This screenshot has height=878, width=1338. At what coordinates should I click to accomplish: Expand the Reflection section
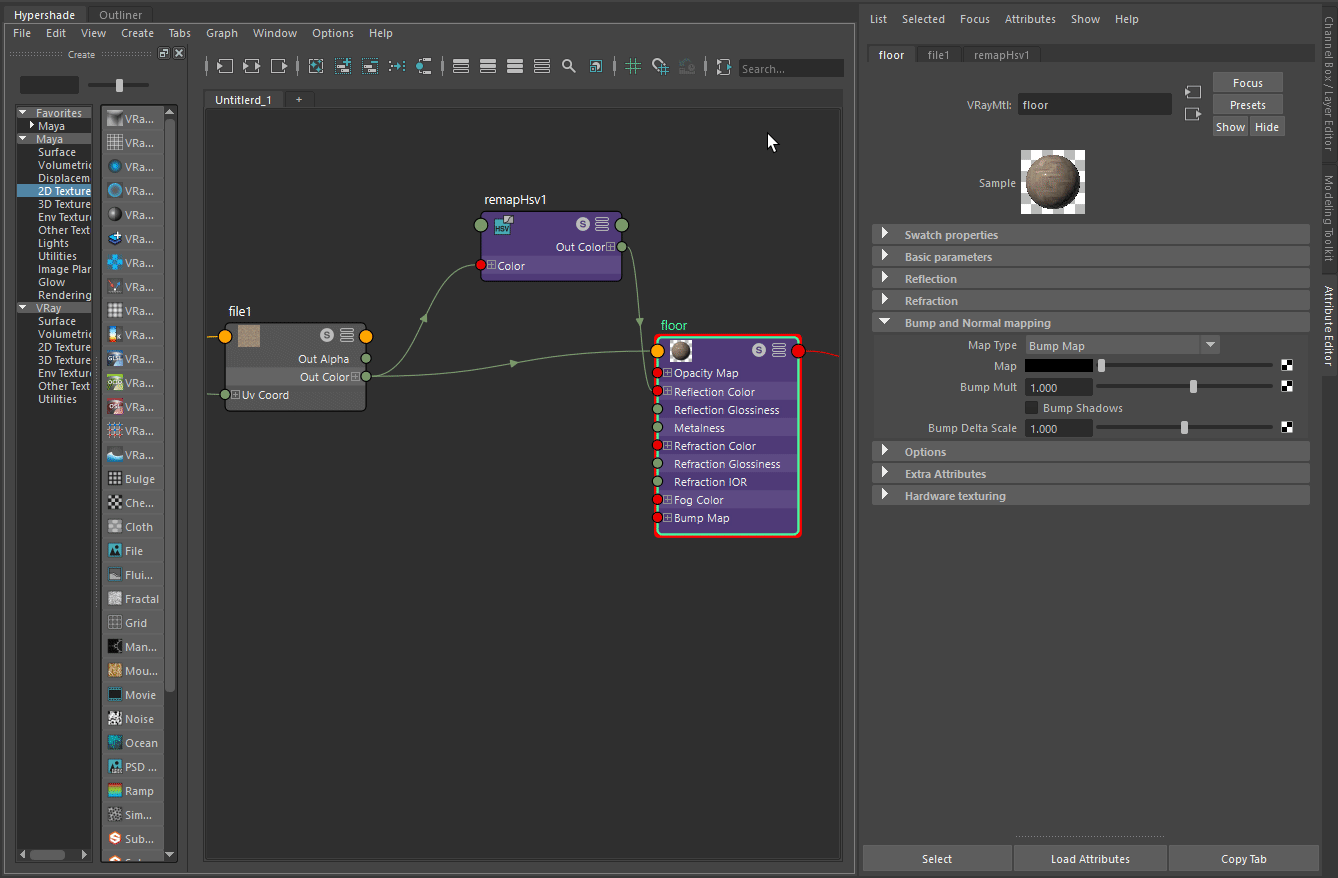click(1091, 279)
